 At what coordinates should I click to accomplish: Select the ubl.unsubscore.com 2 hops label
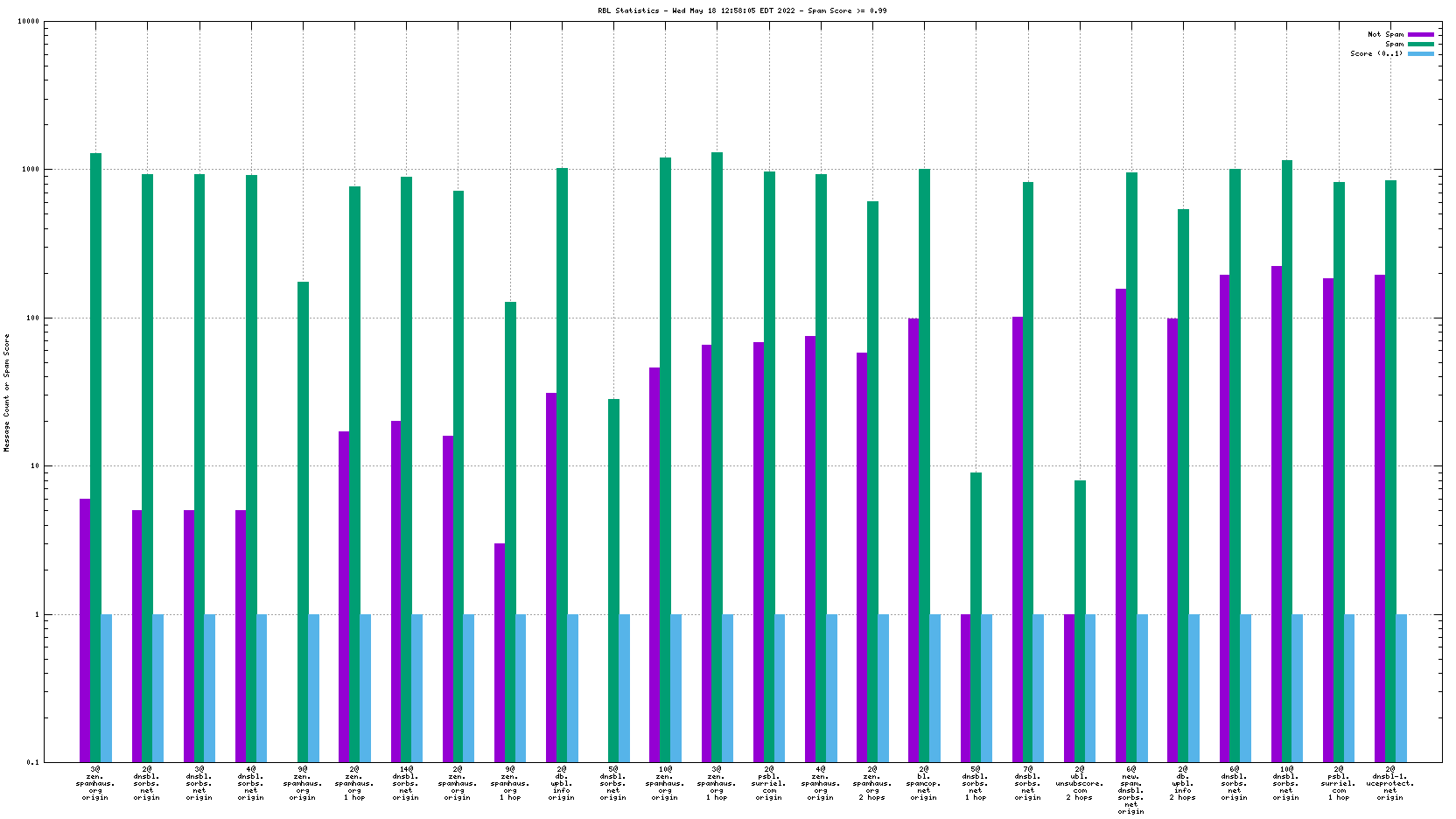(1080, 783)
